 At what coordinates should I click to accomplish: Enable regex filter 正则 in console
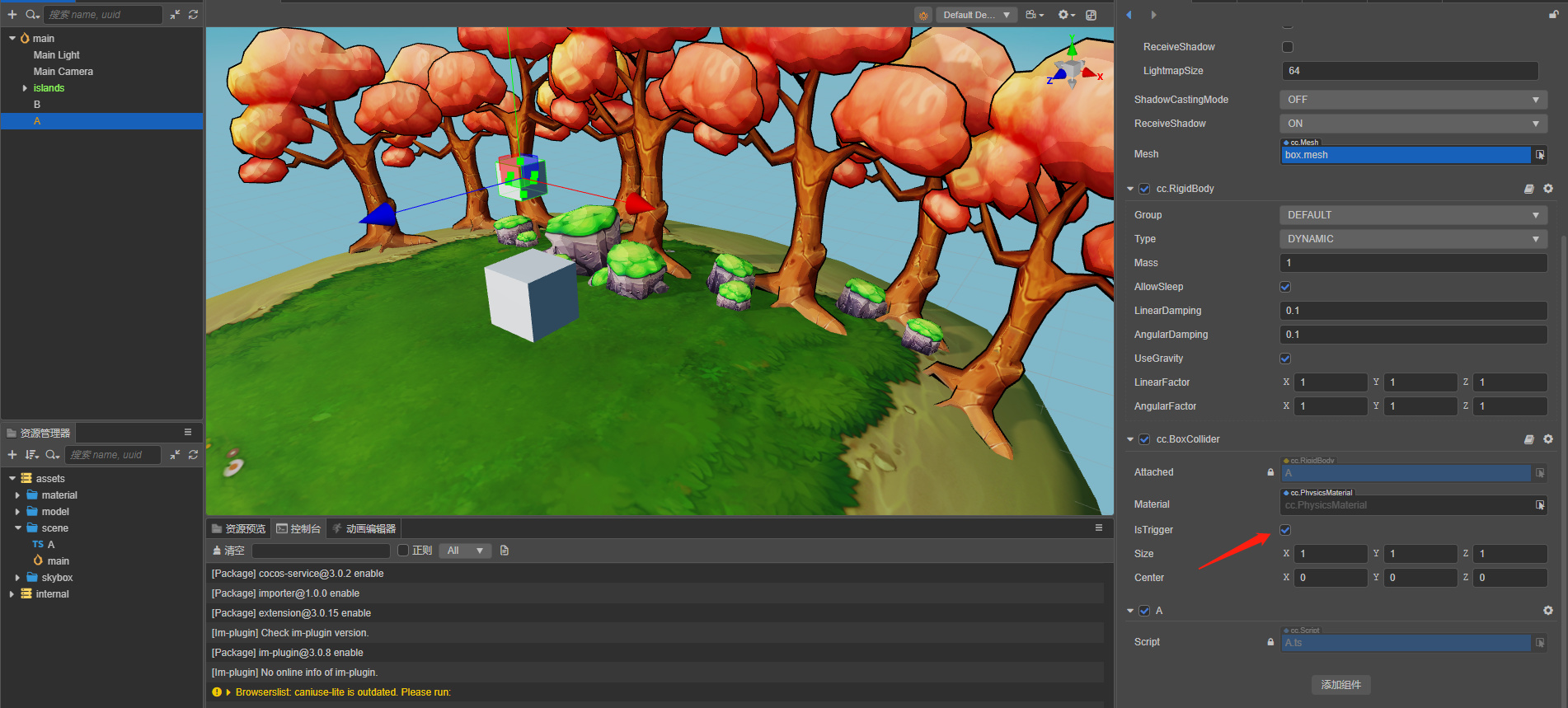pos(403,551)
